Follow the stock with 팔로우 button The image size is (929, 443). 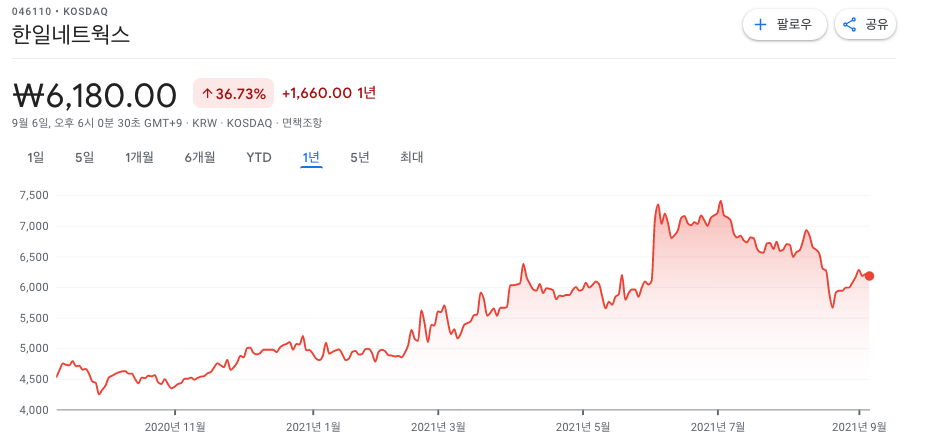pos(784,25)
